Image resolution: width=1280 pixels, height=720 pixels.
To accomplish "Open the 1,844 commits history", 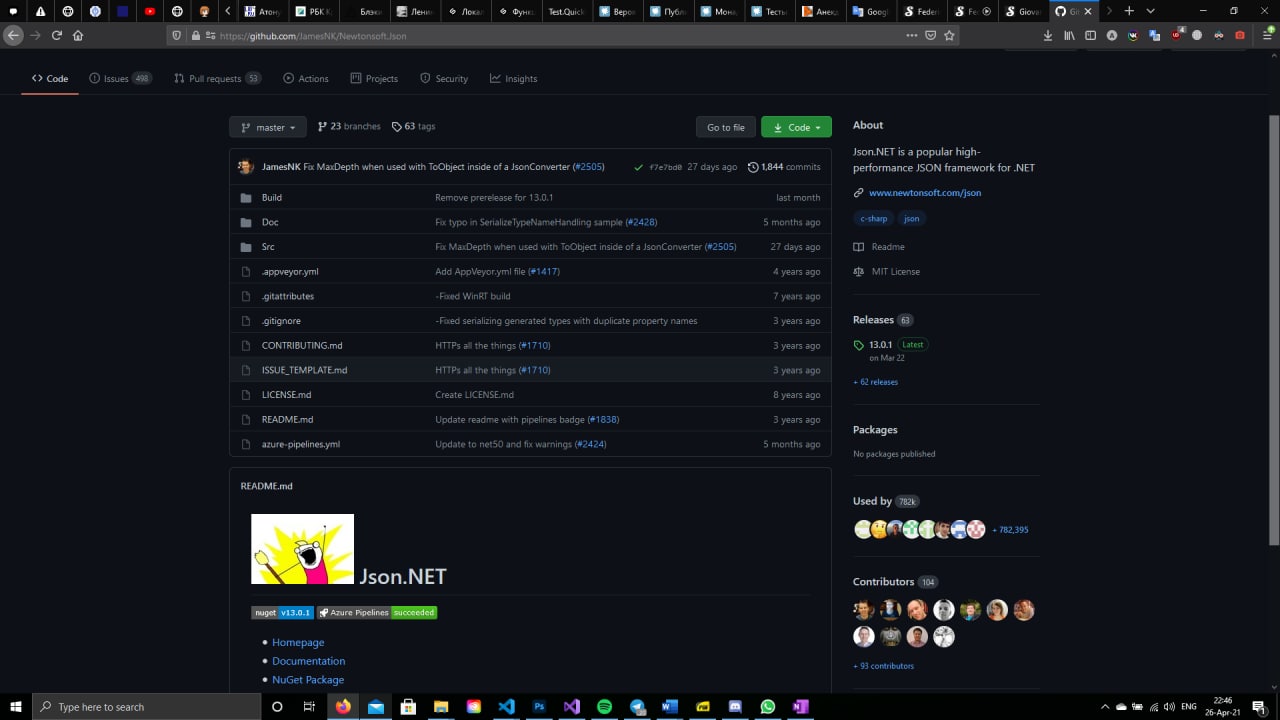I will pos(784,167).
